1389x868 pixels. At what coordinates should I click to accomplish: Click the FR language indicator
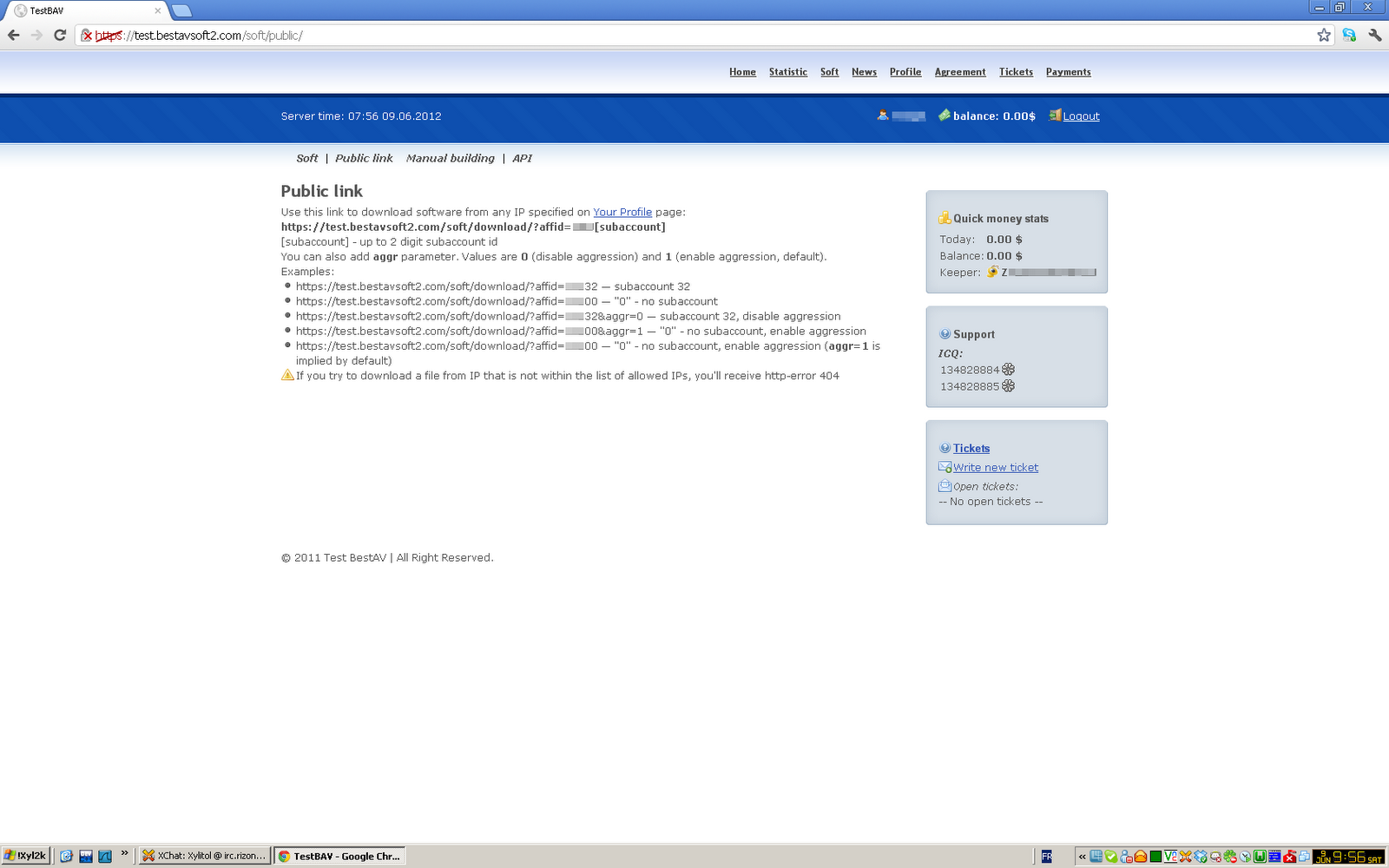coord(1047,857)
